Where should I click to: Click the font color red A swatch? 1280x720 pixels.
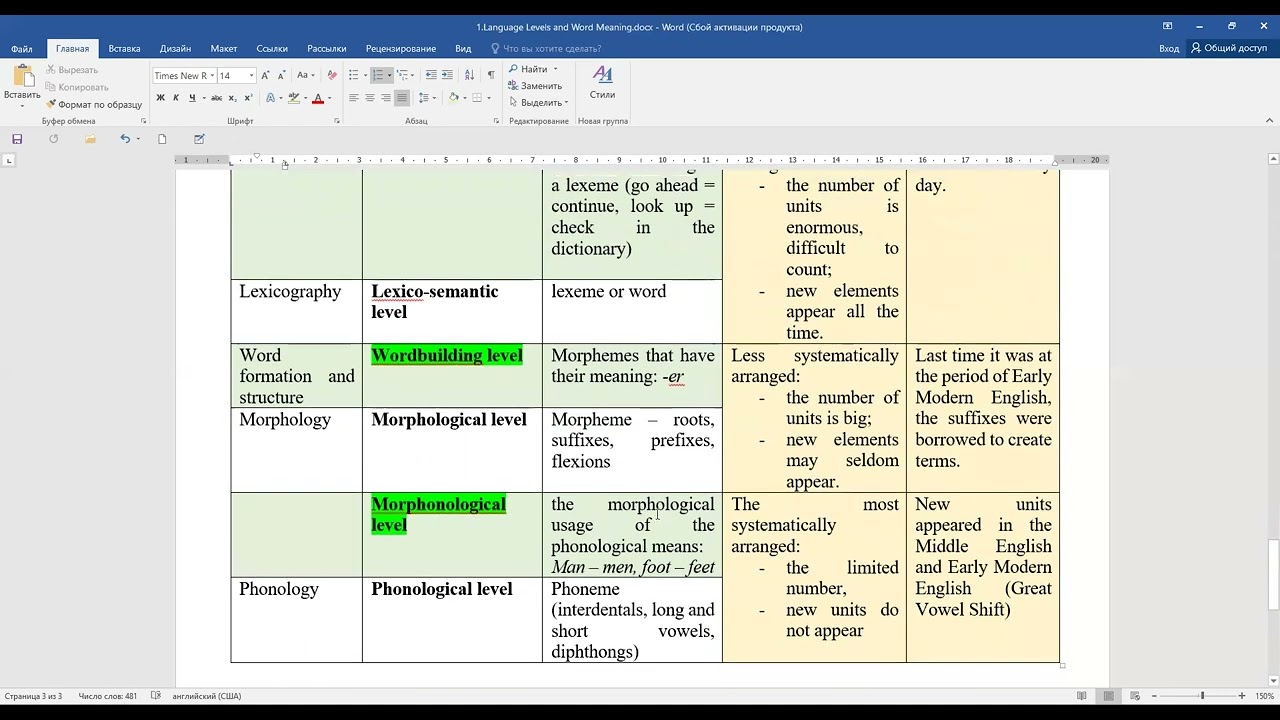(x=318, y=98)
